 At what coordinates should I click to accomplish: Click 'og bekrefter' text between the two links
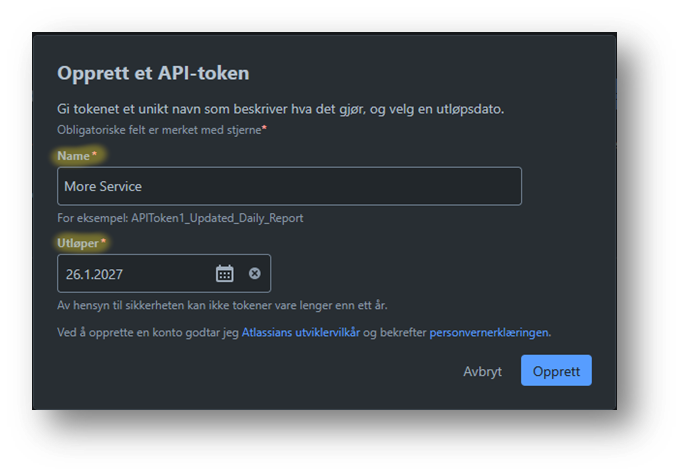click(395, 332)
